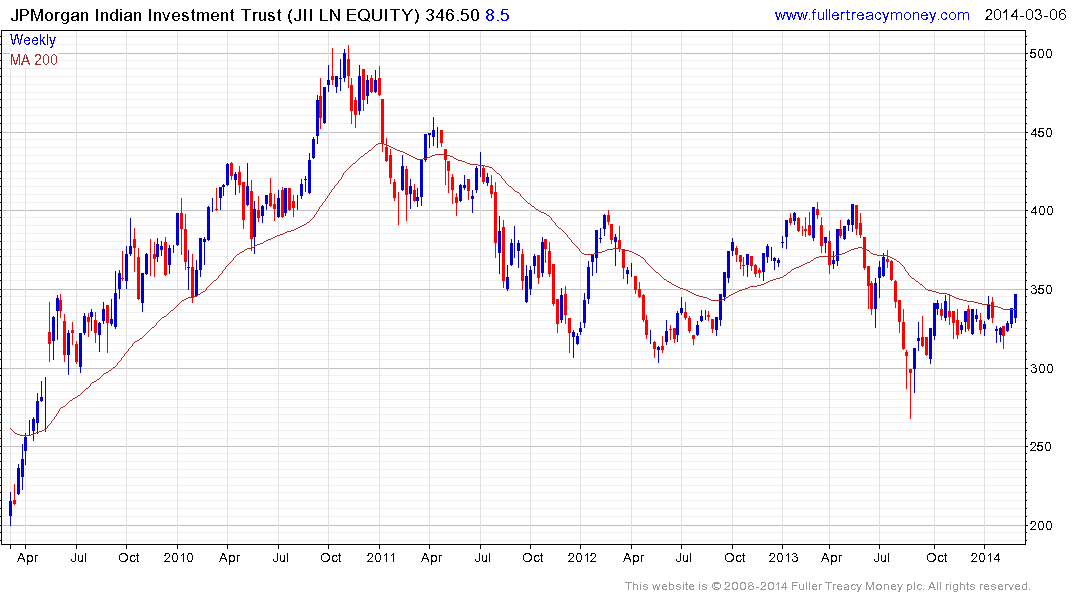Click the long red candle wick low near 270
This screenshot has height=600, width=1075.
coord(910,394)
